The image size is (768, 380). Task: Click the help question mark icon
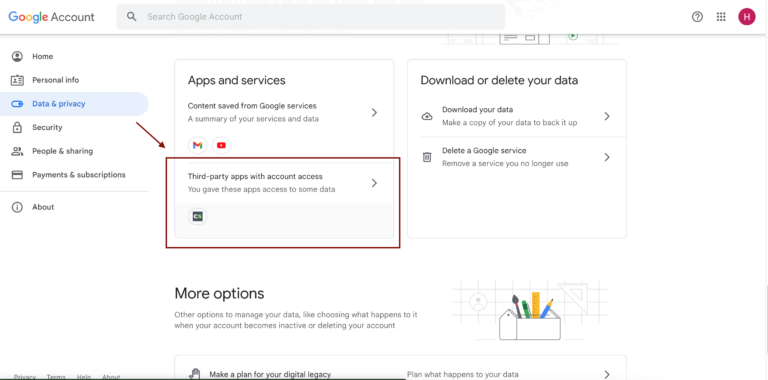697,17
